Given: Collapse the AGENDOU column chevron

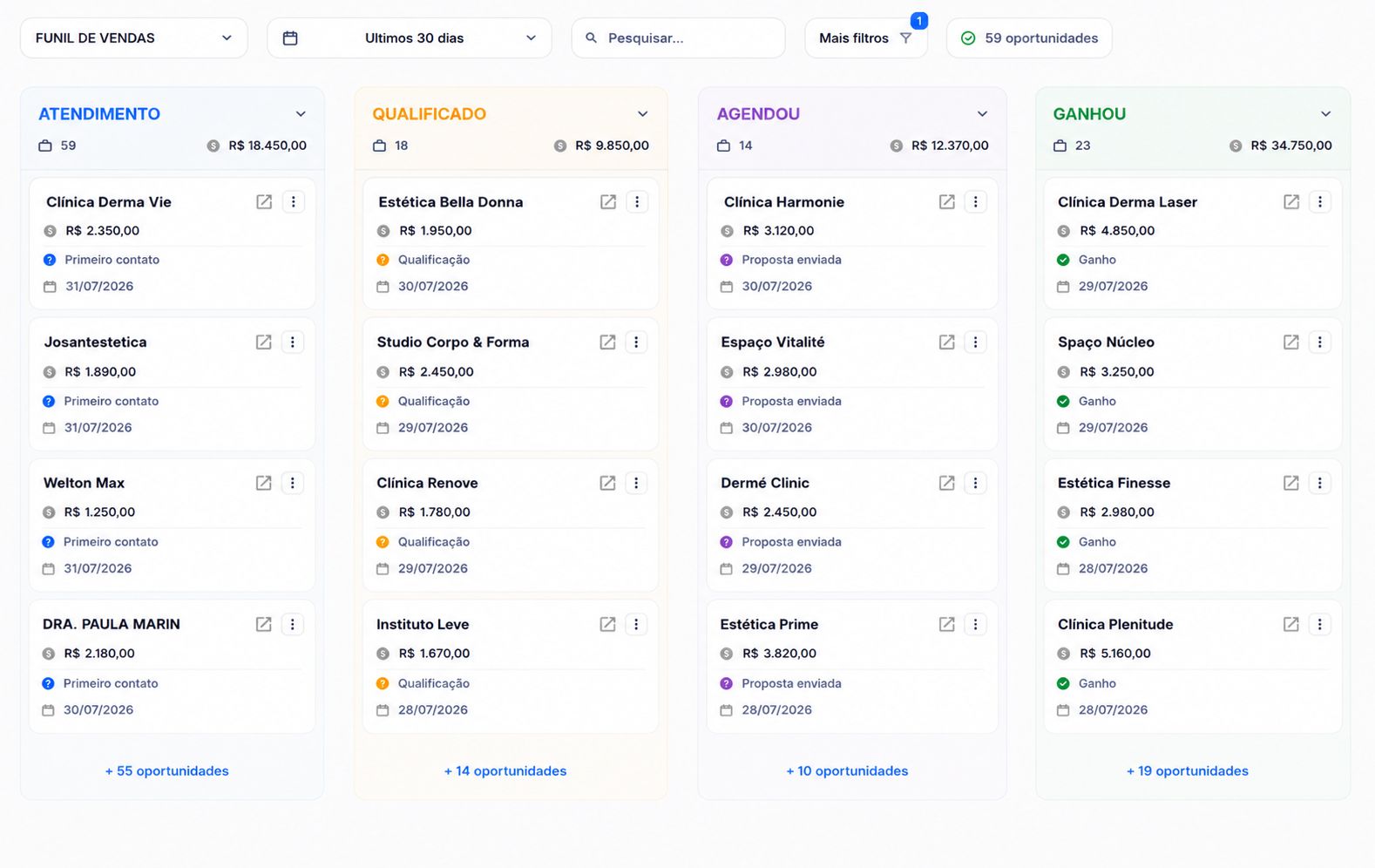Looking at the screenshot, I should [x=983, y=114].
